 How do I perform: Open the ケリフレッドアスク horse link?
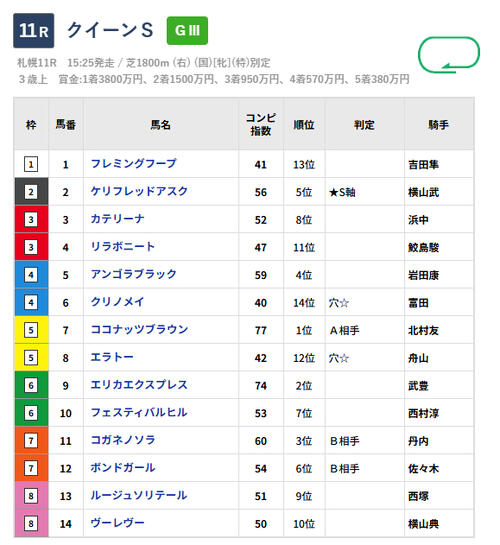(139, 191)
